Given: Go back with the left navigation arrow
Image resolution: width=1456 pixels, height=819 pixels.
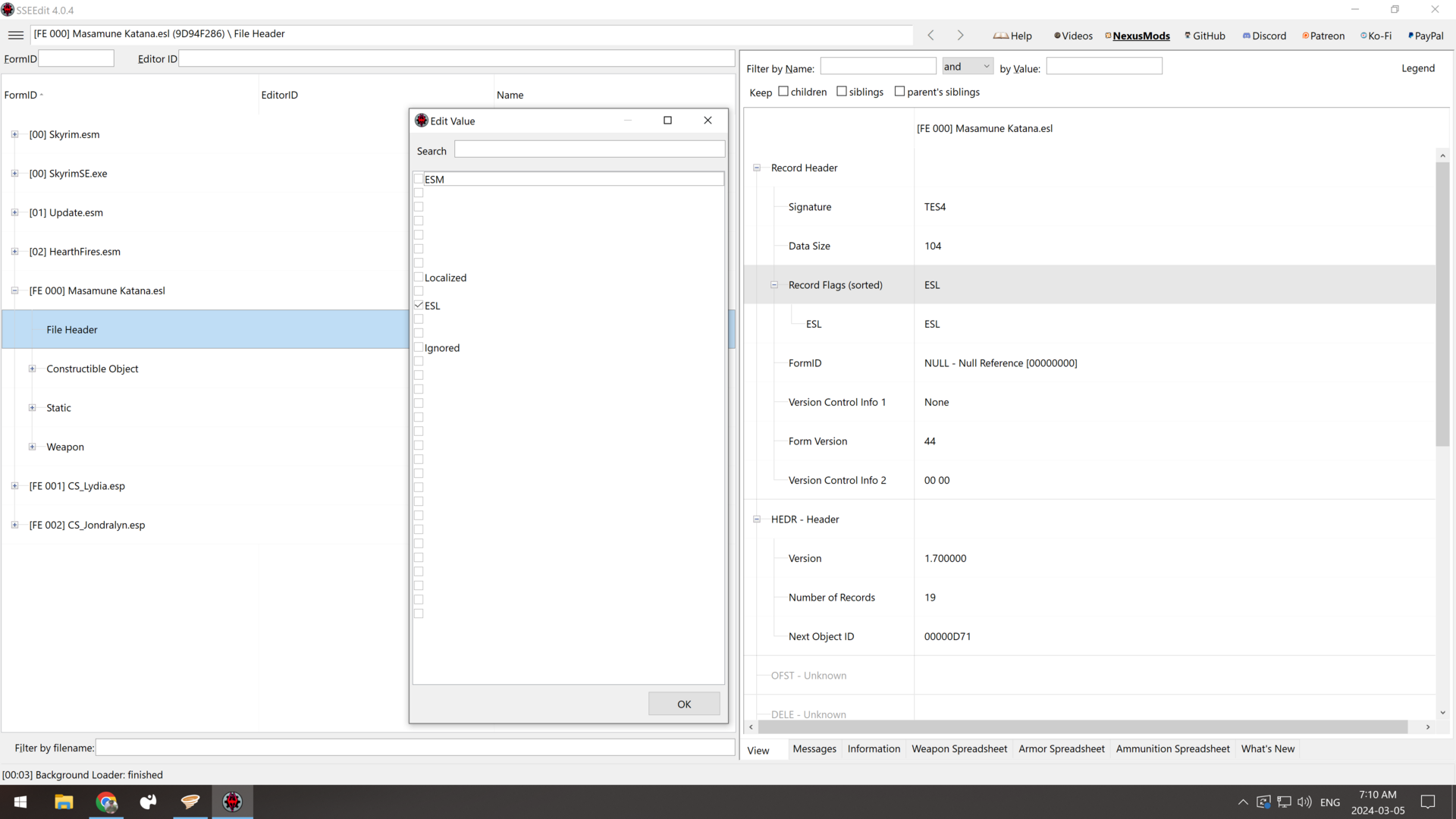Looking at the screenshot, I should coord(930,35).
